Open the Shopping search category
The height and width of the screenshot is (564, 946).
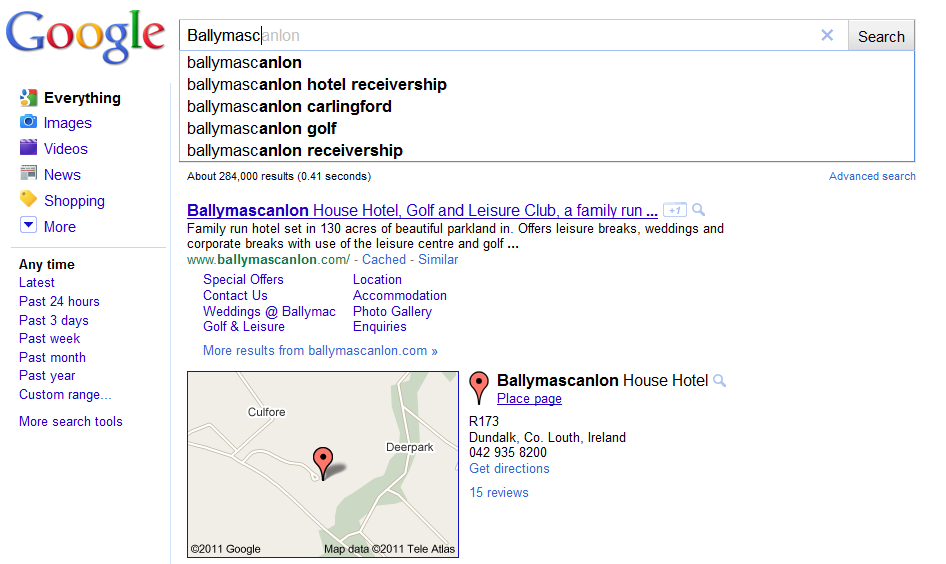click(x=74, y=201)
